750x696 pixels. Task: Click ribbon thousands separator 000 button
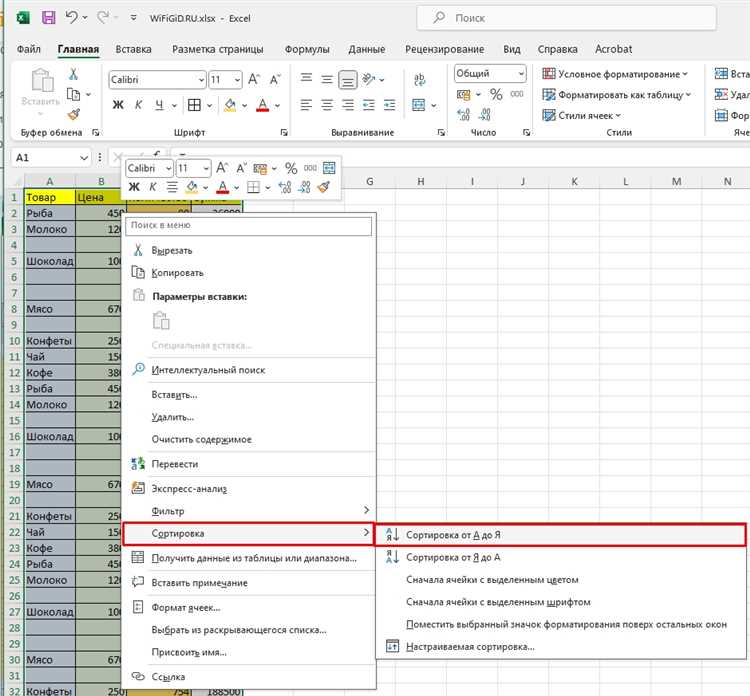click(517, 94)
